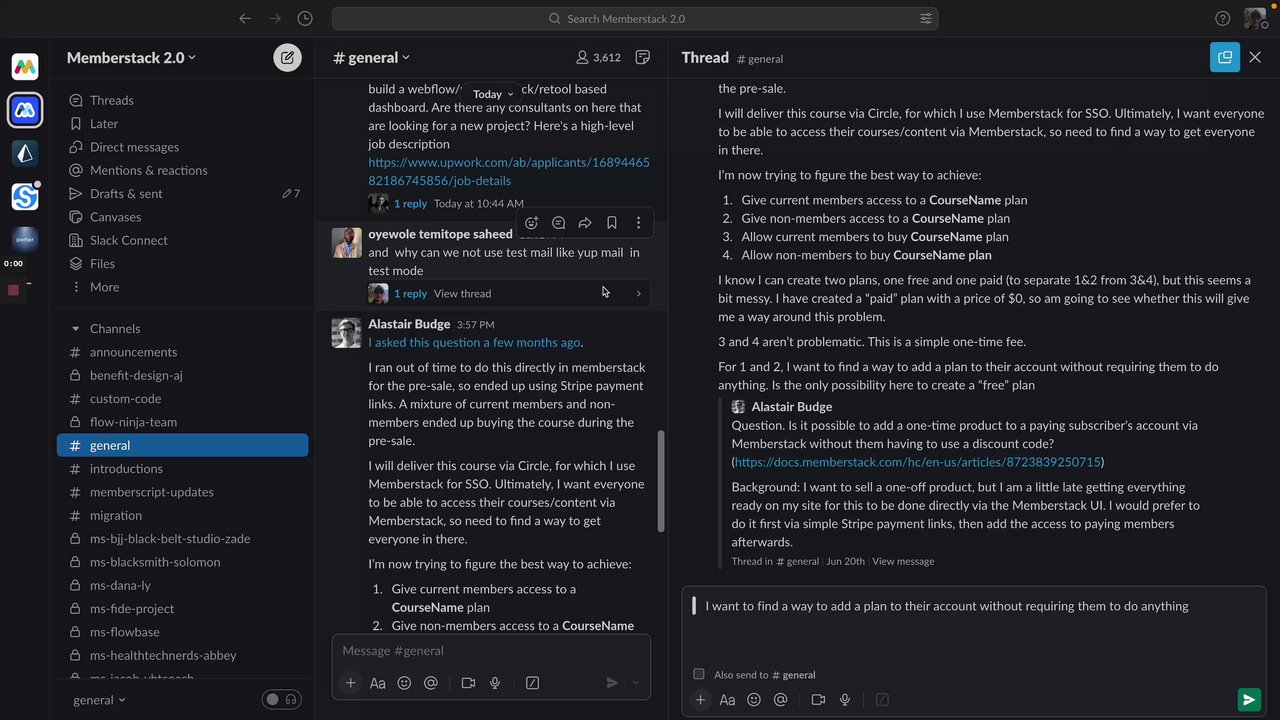Open Mentions & reactions
This screenshot has height=720, width=1280.
click(x=148, y=170)
